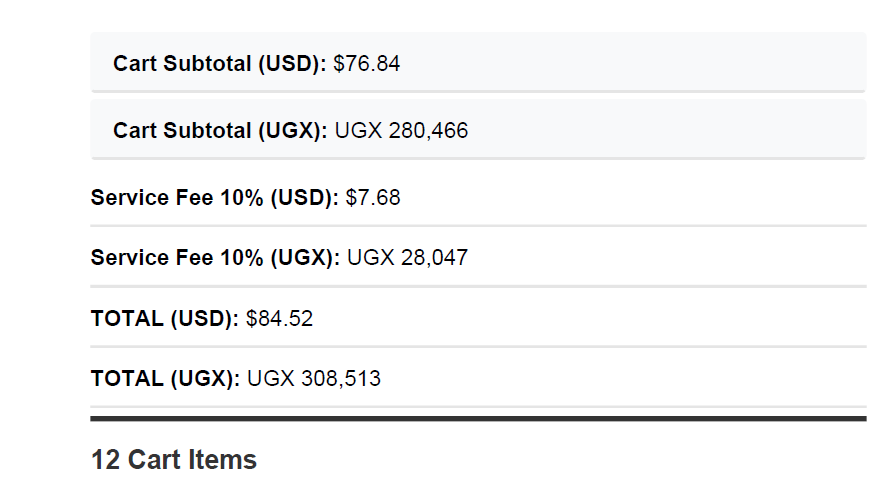
Task: Click the Cart Subtotal (UGX) label
Action: (220, 130)
